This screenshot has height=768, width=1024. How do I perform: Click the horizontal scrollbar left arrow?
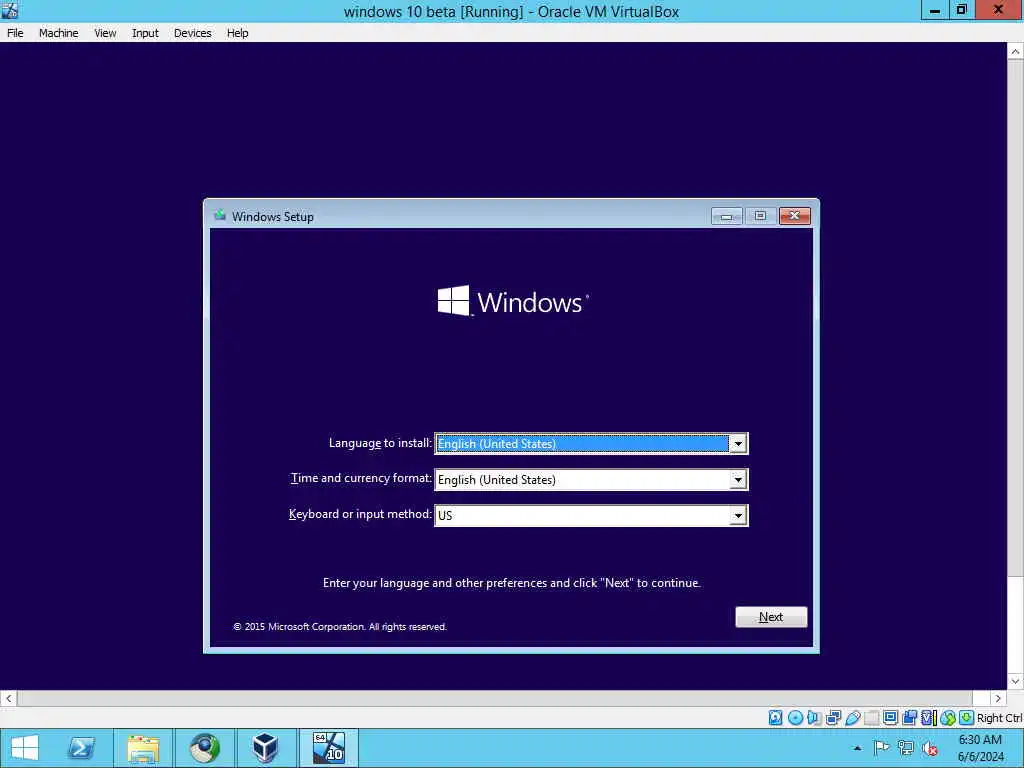pos(8,698)
